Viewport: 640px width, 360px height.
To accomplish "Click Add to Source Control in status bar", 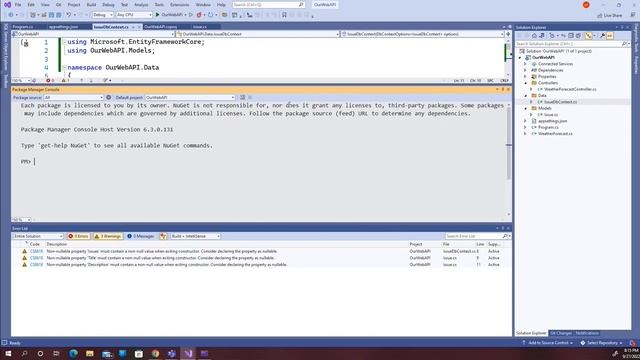I will [547, 343].
